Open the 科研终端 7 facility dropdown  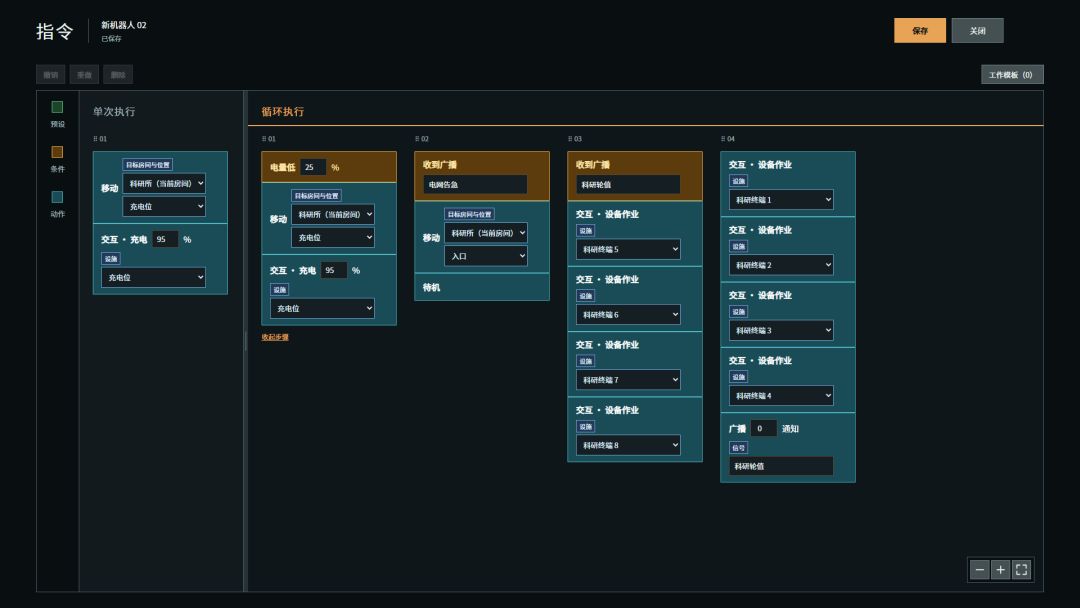[628, 380]
